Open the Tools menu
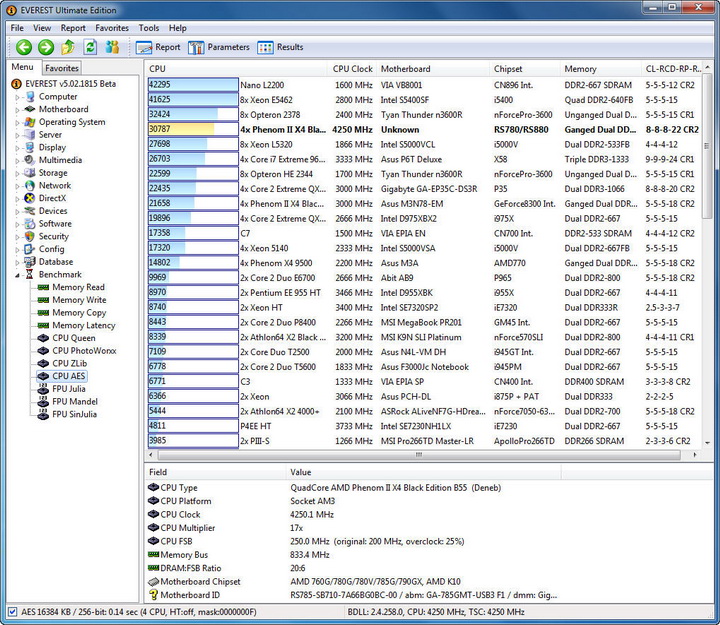 (149, 28)
